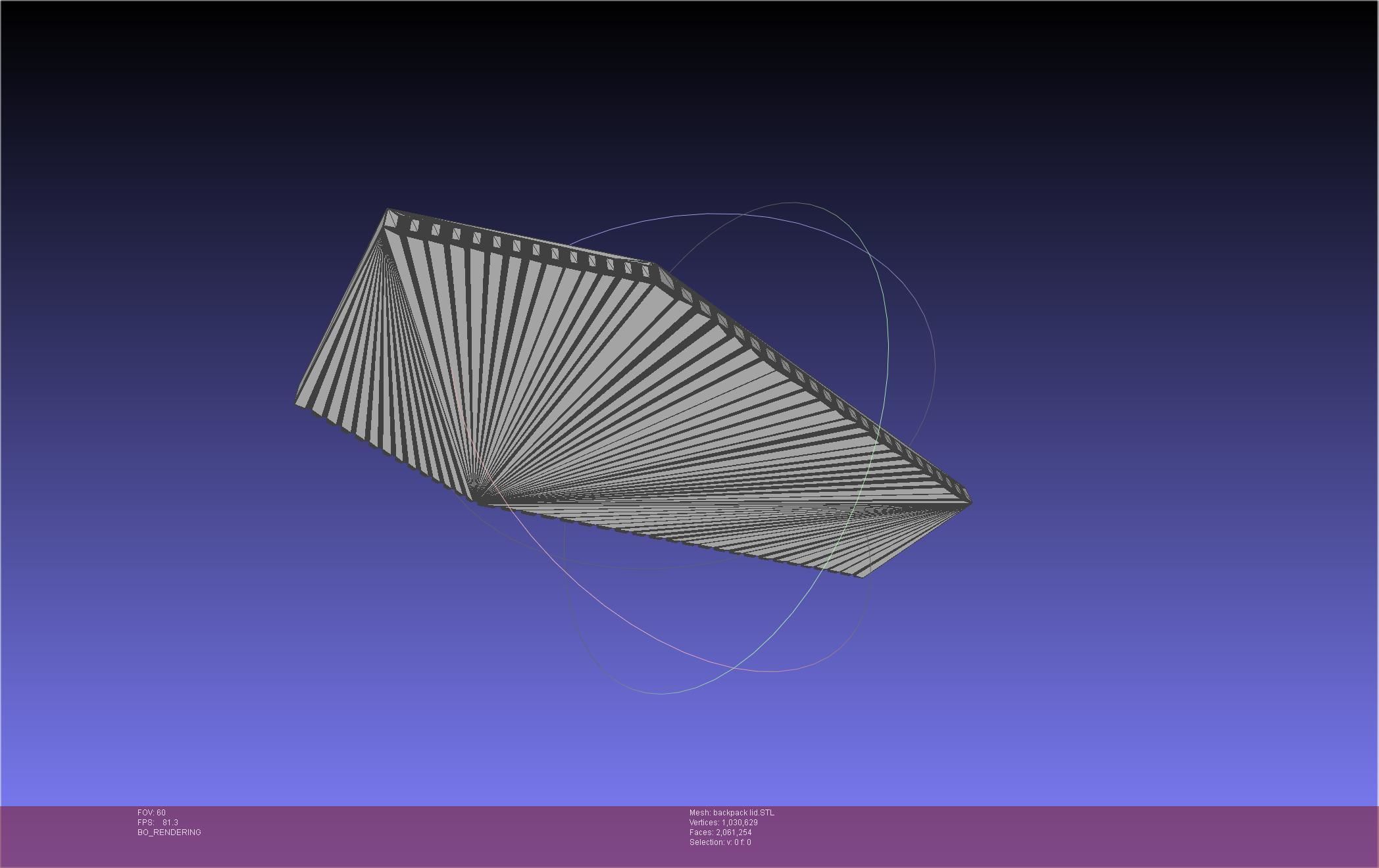
Task: Click the Vertices count line
Action: pos(723,823)
